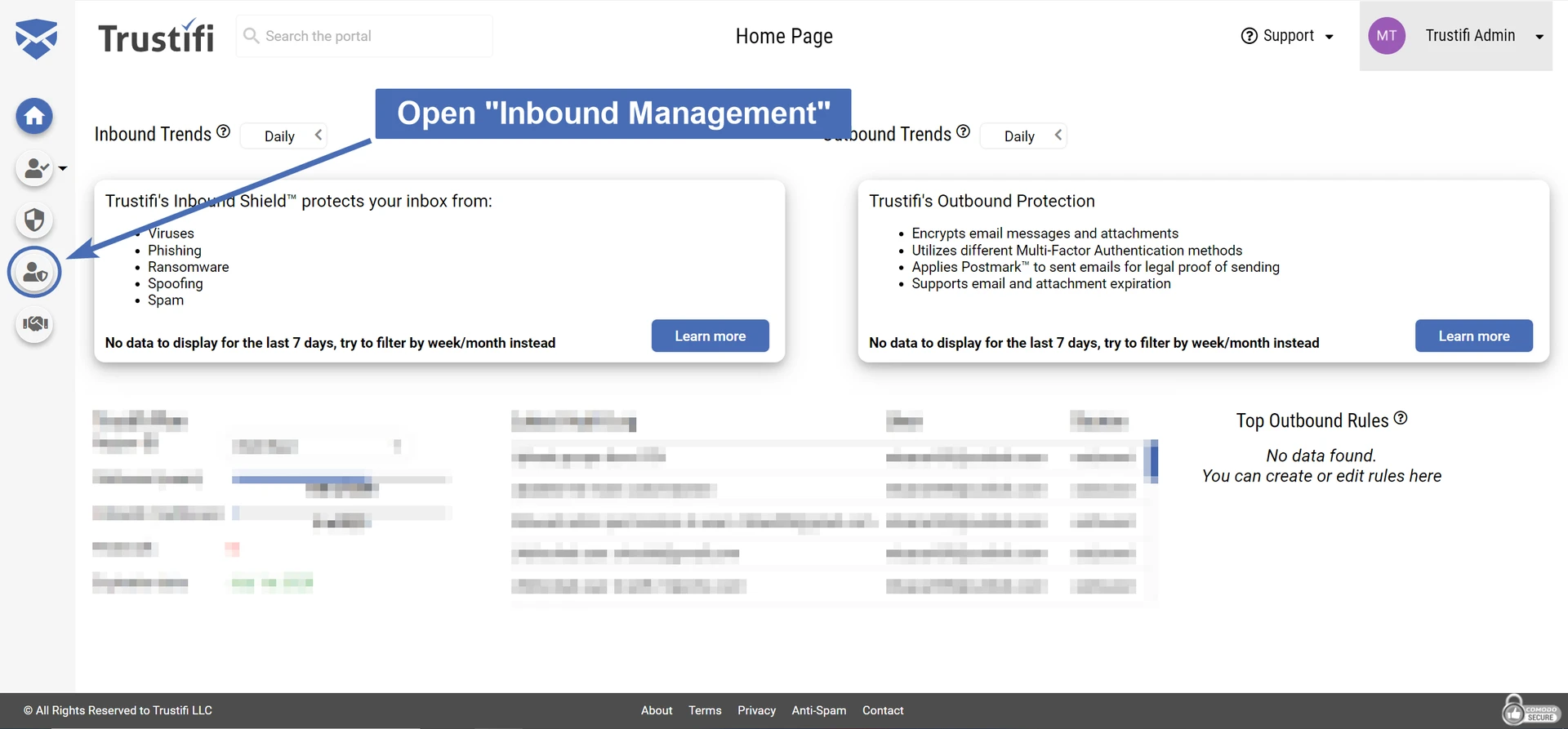Click 'You can create or edit rules here'

[1321, 476]
